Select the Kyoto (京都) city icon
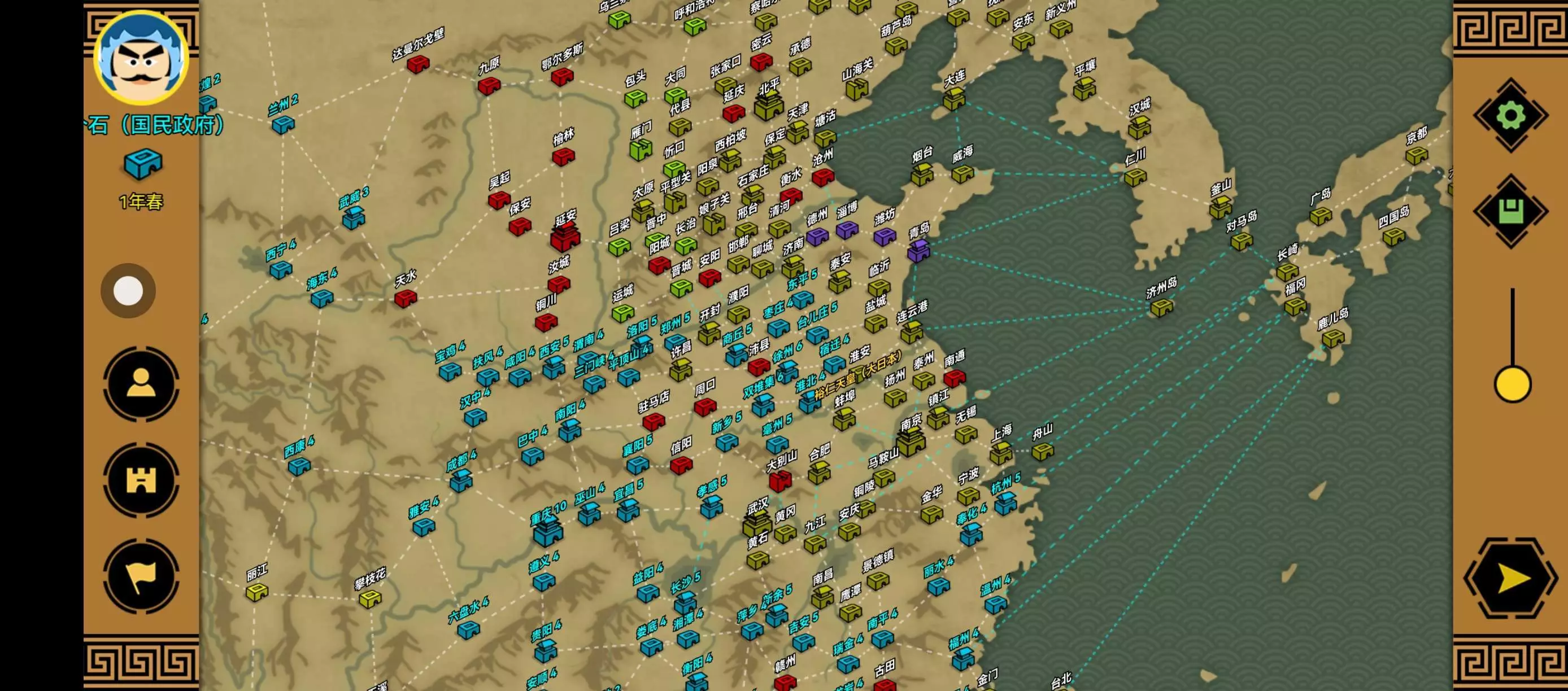Viewport: 1568px width, 691px height. (1417, 156)
